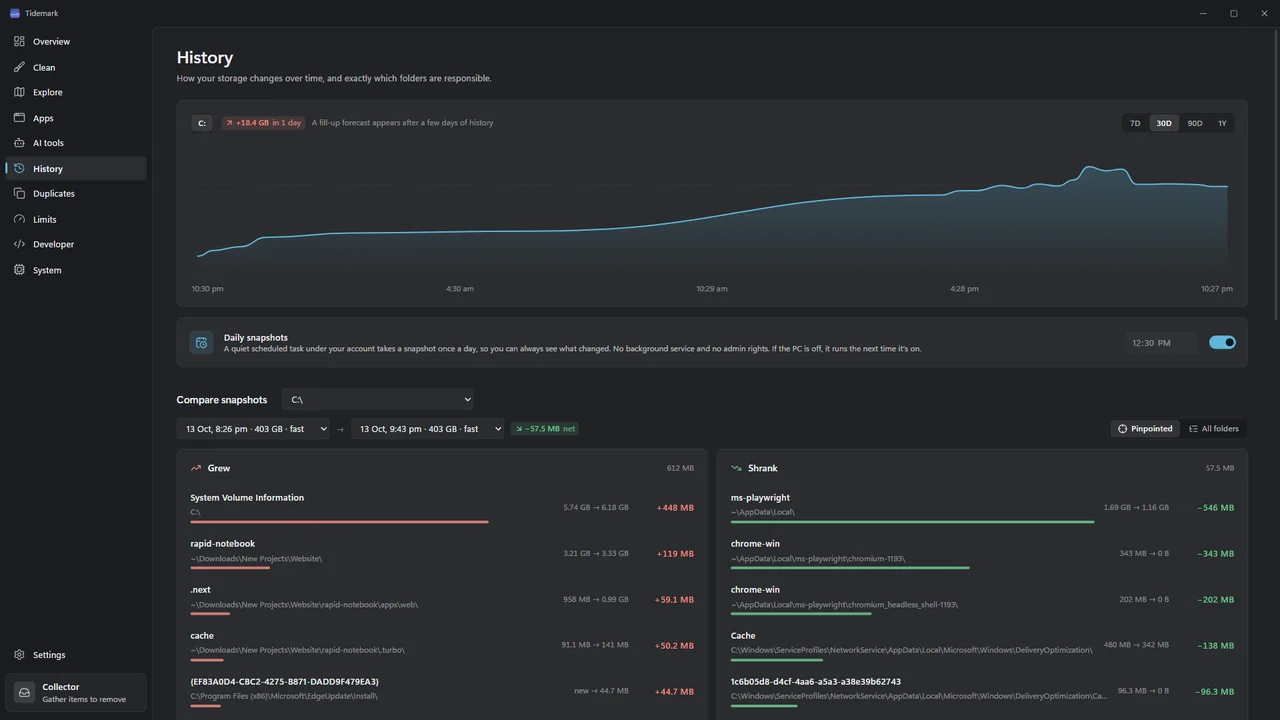Open the 9:43 pm snapshot dropdown
Screen dimensions: 1280x720
pyautogui.click(x=427, y=429)
